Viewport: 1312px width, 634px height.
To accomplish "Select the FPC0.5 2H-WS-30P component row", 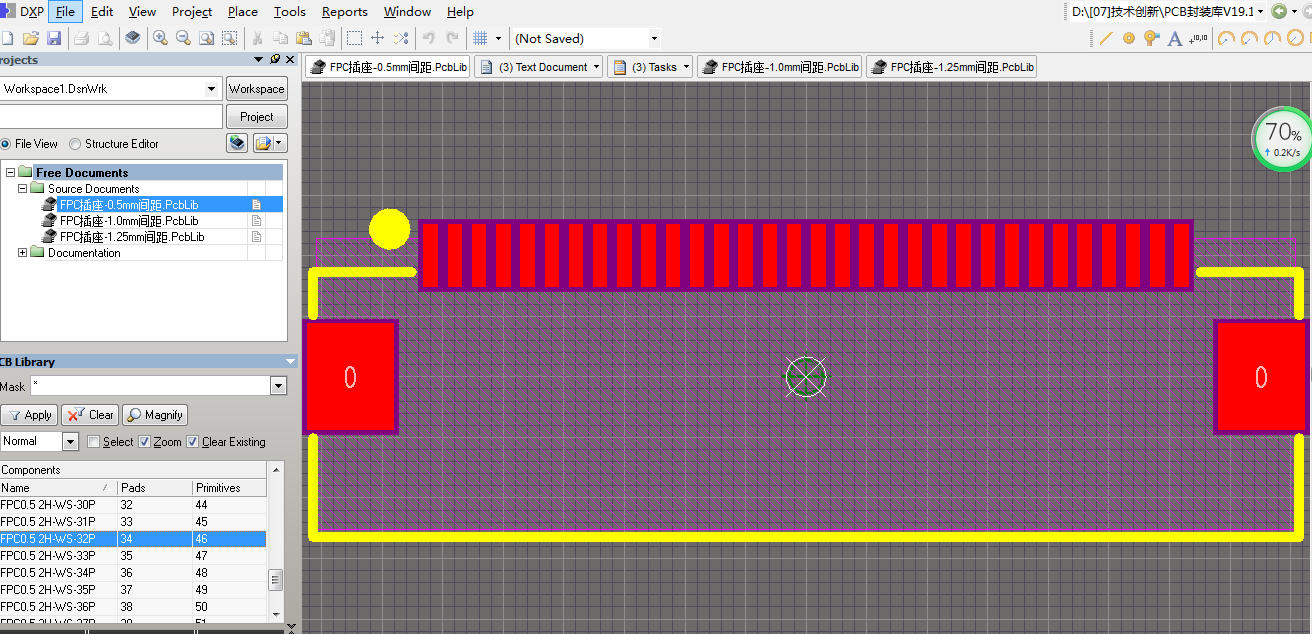I will [133, 505].
